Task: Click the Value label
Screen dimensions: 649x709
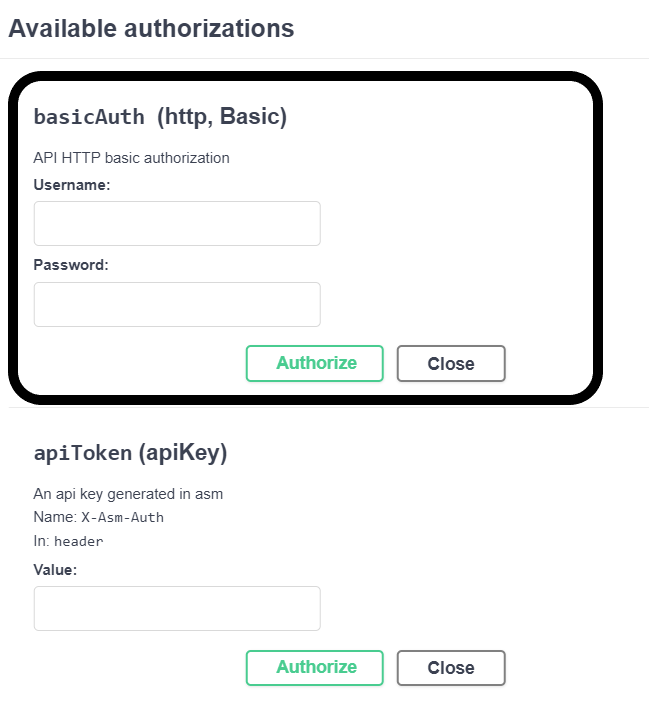Action: pos(55,569)
